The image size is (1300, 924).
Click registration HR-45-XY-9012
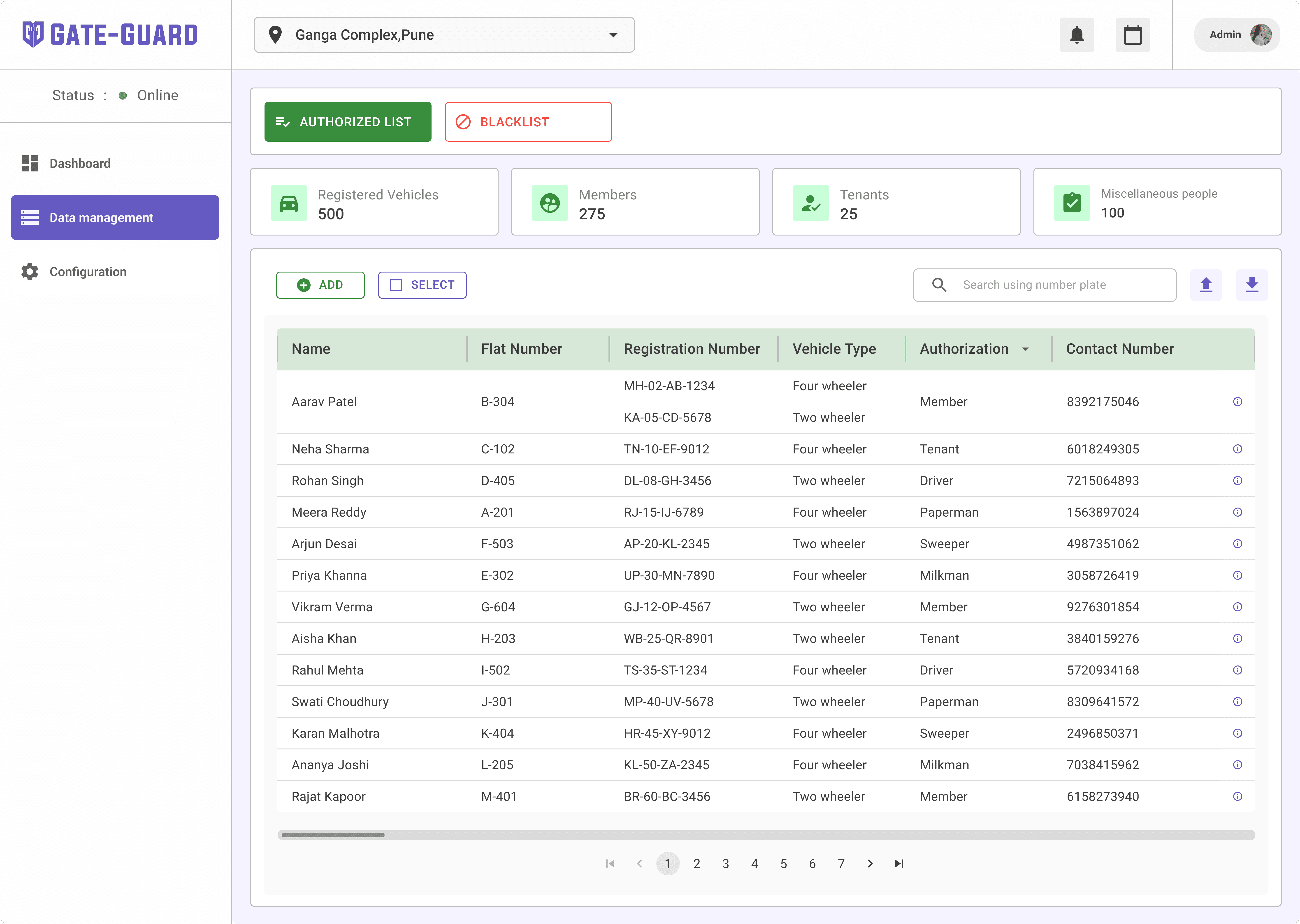coord(668,733)
